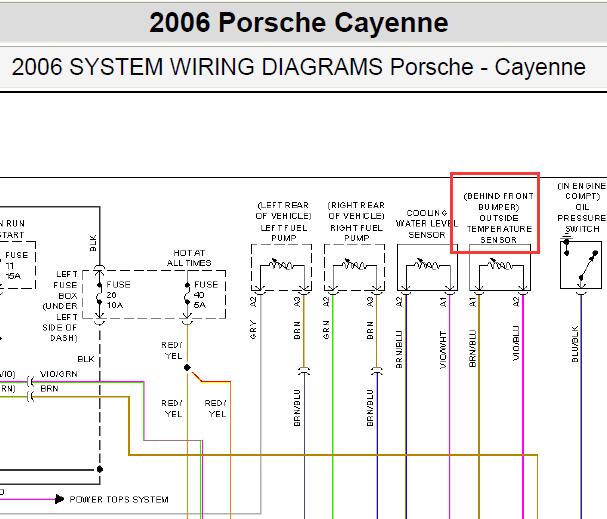Click the BLK label below Fuse 20
This screenshot has height=519, width=607.
coord(86,359)
